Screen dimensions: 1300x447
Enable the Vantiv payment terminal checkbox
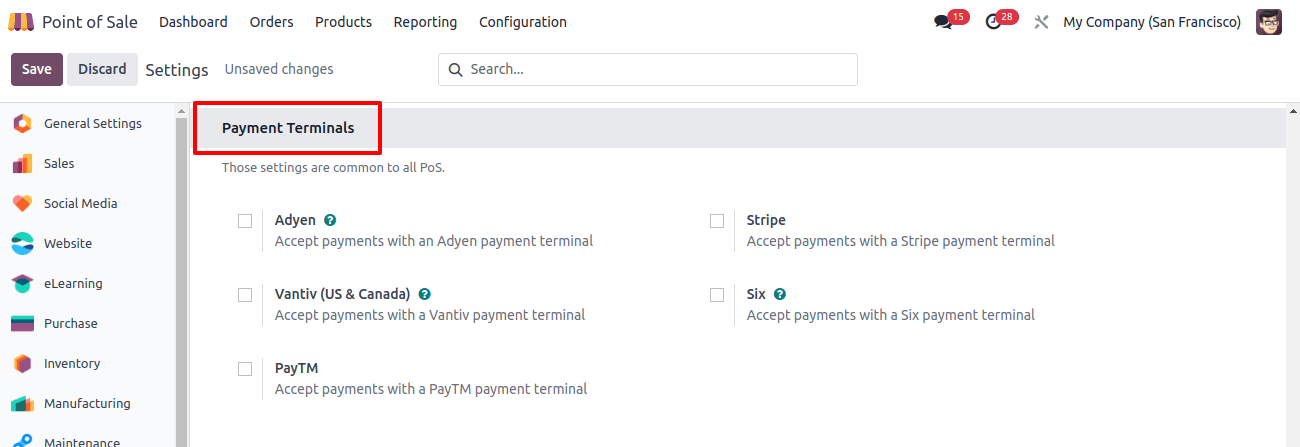pos(245,295)
